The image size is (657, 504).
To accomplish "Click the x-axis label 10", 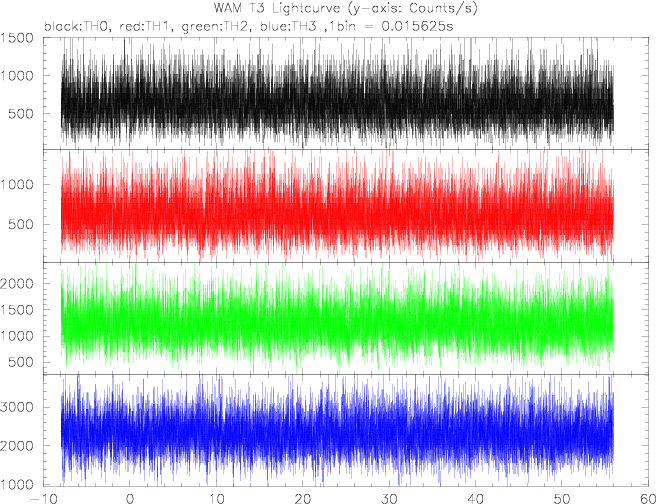I will [x=216, y=499].
